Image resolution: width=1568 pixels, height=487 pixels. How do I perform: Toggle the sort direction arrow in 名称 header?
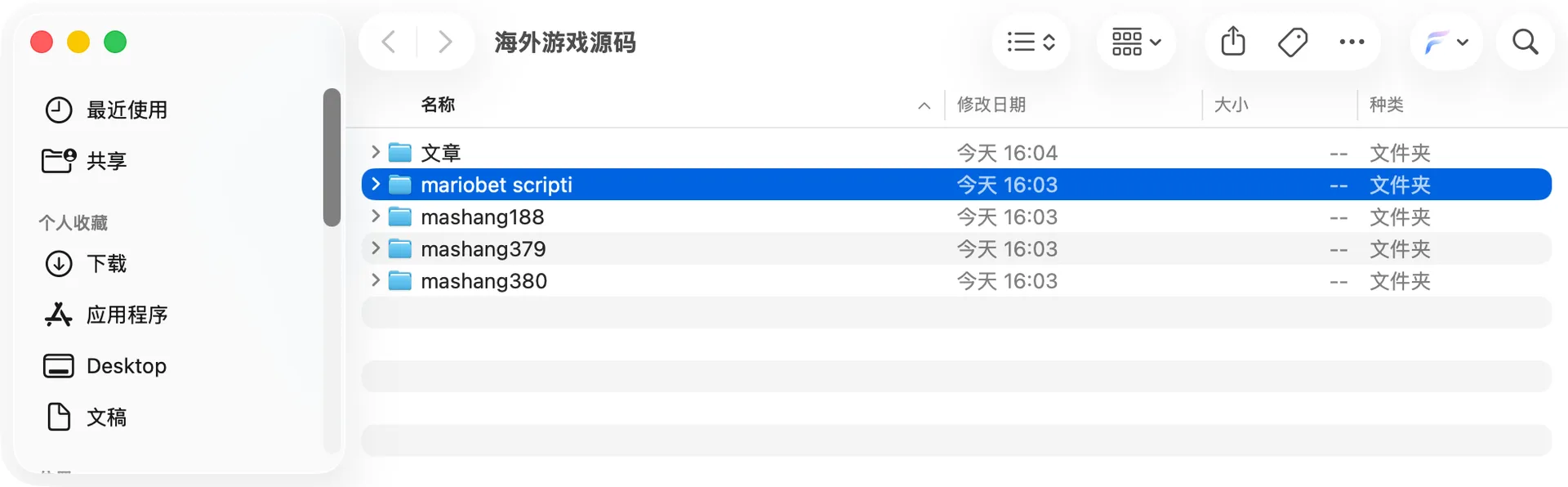coord(924,105)
